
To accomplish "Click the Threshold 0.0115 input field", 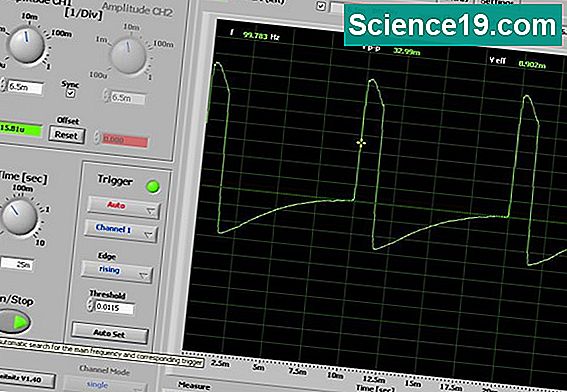I will pos(114,308).
